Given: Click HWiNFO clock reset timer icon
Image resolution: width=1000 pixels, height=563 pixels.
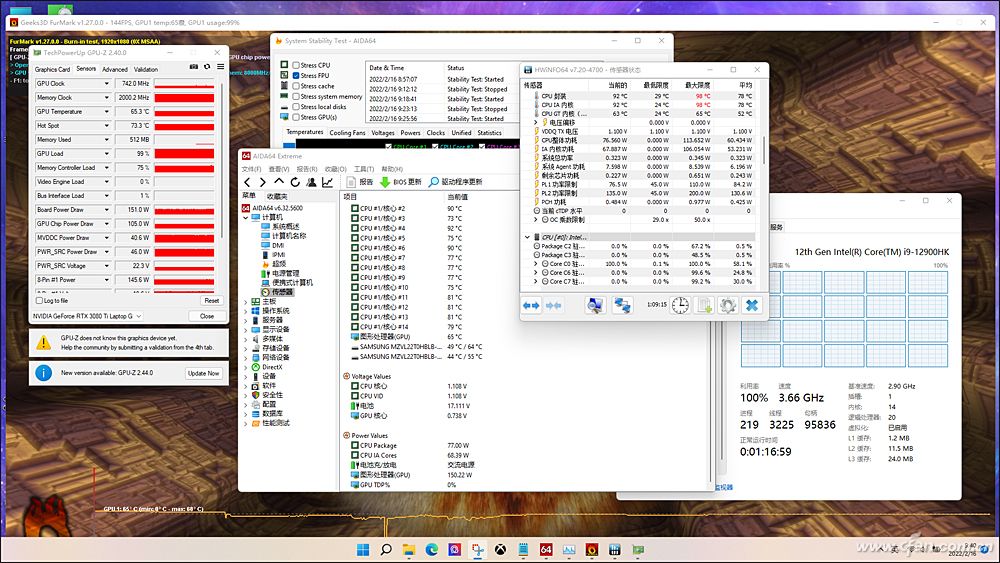Looking at the screenshot, I should point(680,305).
